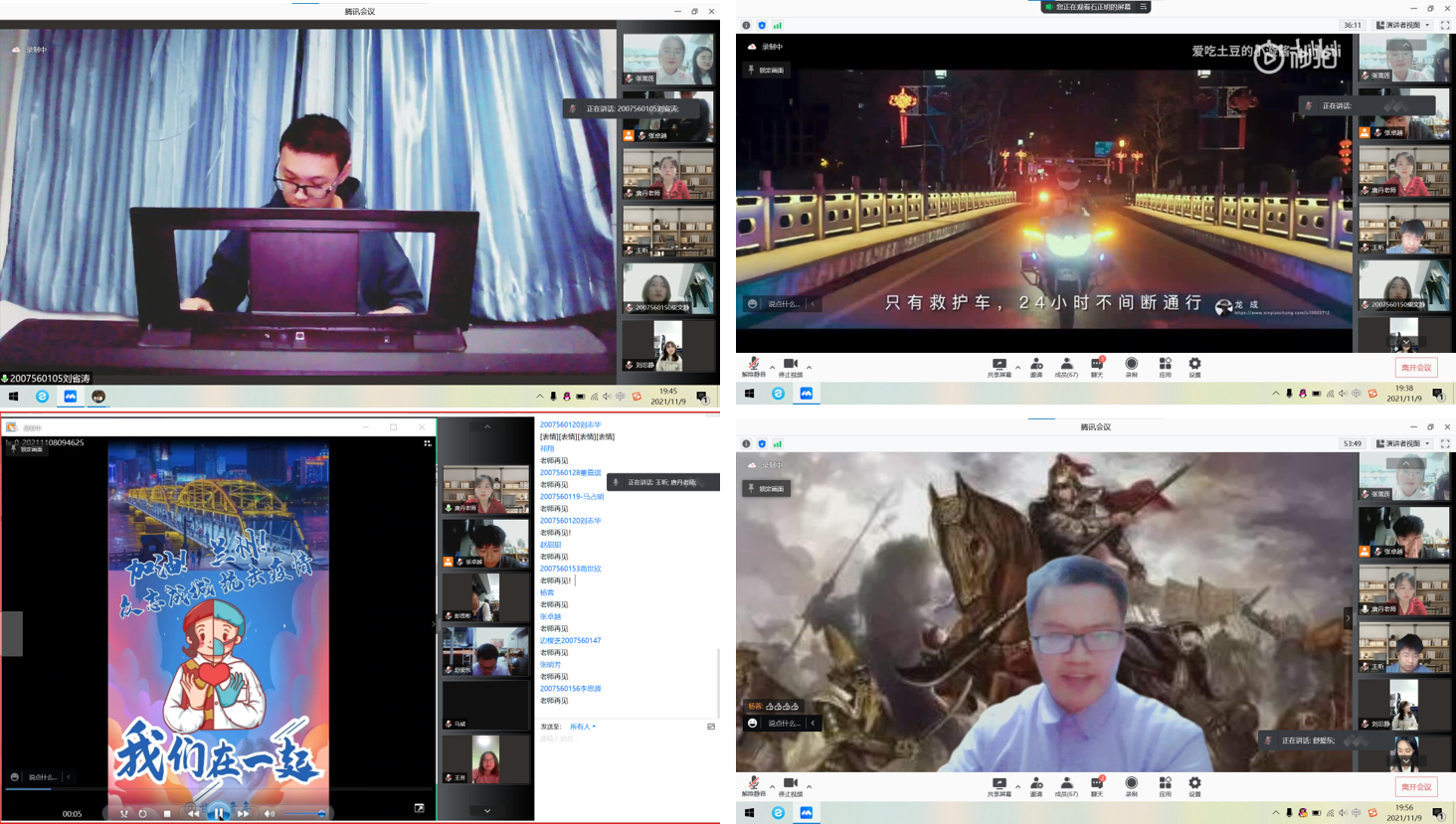Click the green signal icon in the 53:49 meeting
Image resolution: width=1456 pixels, height=824 pixels.
[778, 444]
